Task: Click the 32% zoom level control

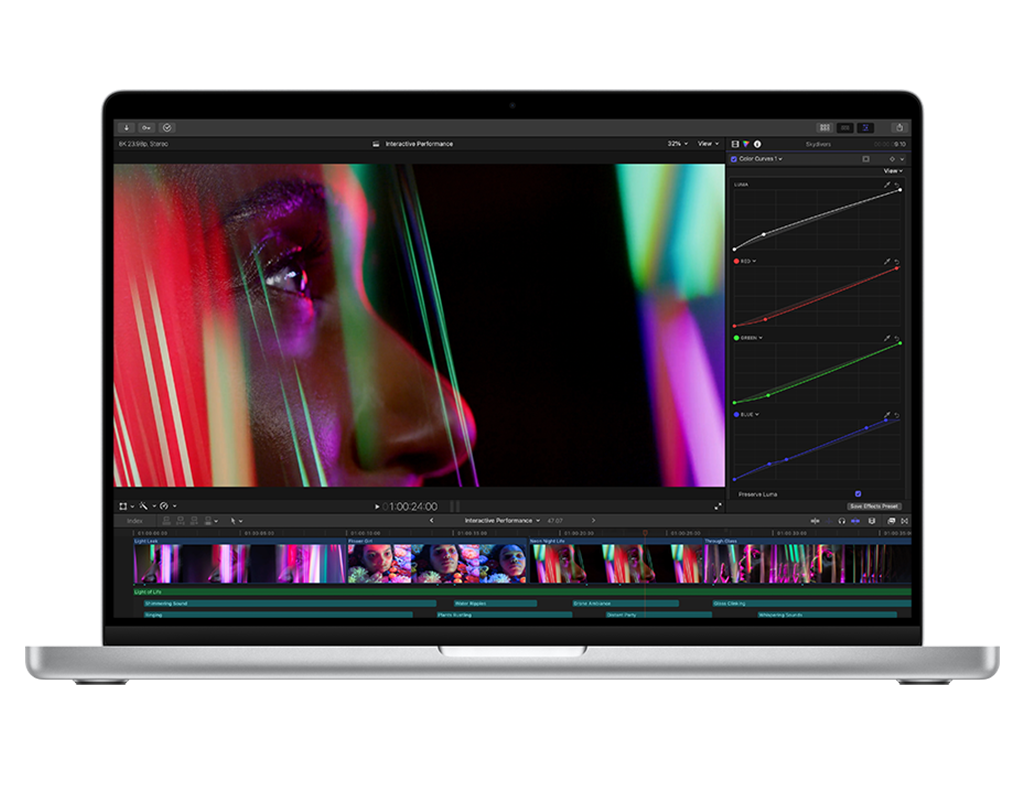Action: point(678,143)
